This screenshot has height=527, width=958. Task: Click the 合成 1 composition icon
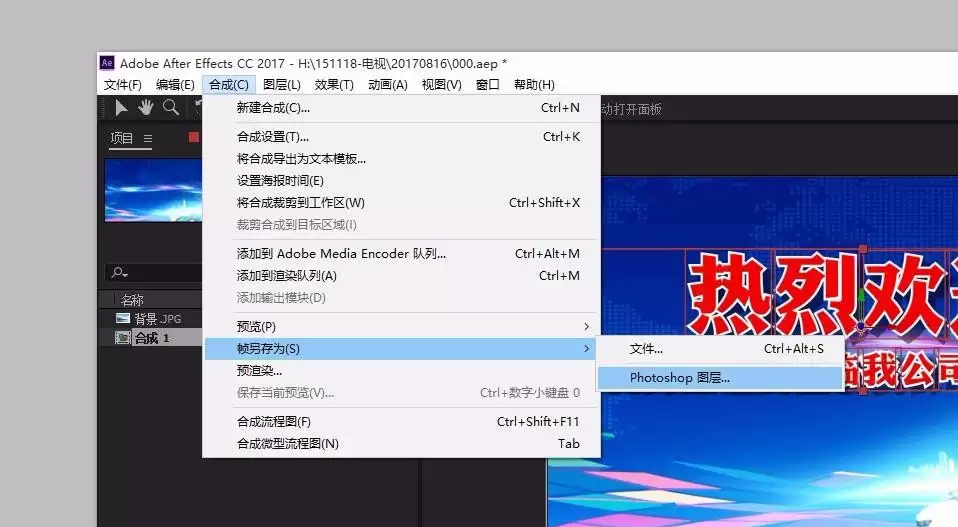(x=123, y=338)
